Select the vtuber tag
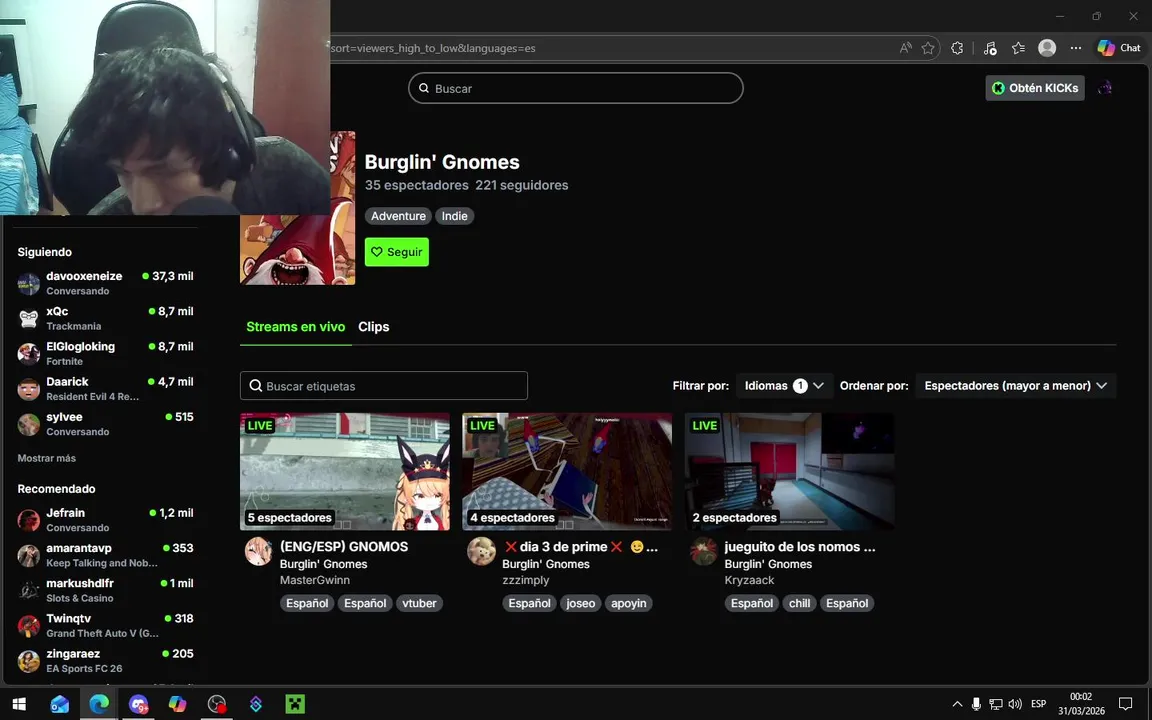This screenshot has width=1152, height=720. click(x=420, y=603)
